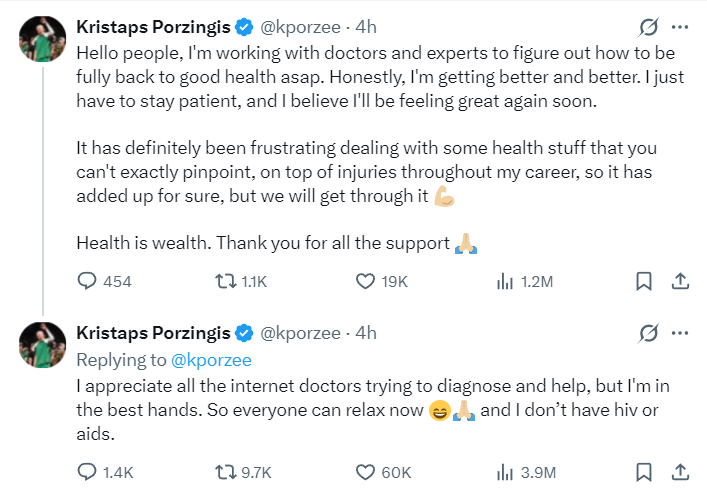Repost the reply tweet with 9.7K reposts

[x=243, y=472]
